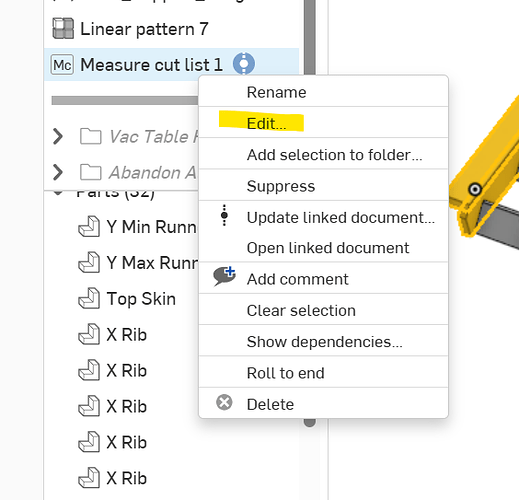This screenshot has width=519, height=500.
Task: Click the Add comment speech bubble icon
Action: pyautogui.click(x=225, y=276)
